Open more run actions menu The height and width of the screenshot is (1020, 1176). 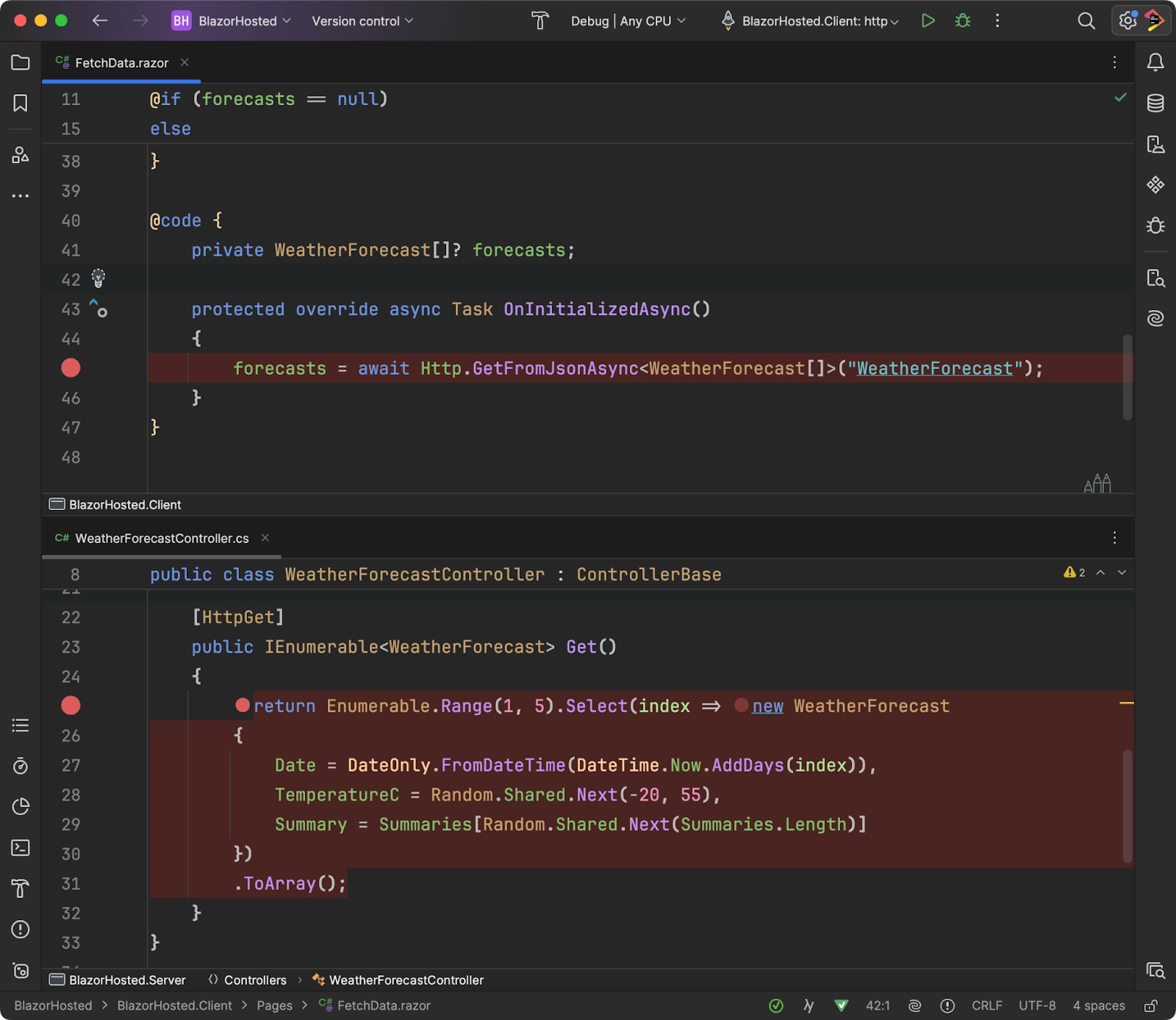point(997,21)
